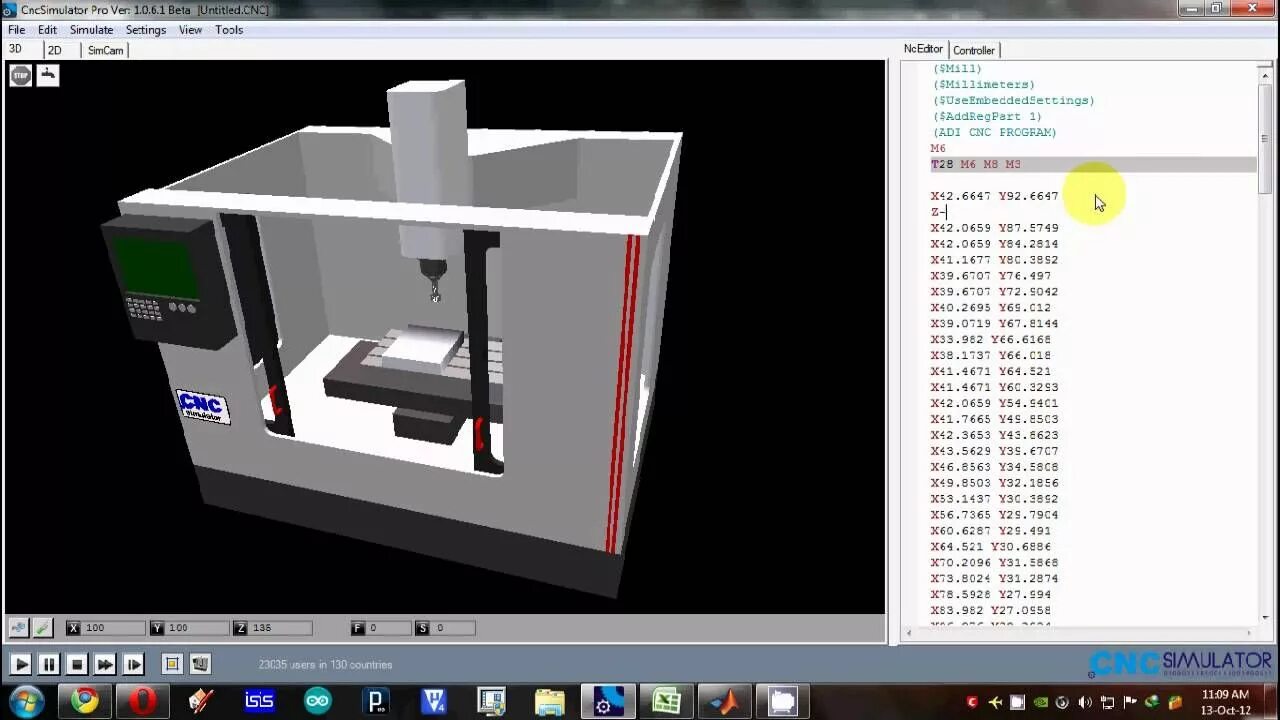Image resolution: width=1280 pixels, height=720 pixels.
Task: Click the X coordinate field showing 100
Action: coord(113,628)
